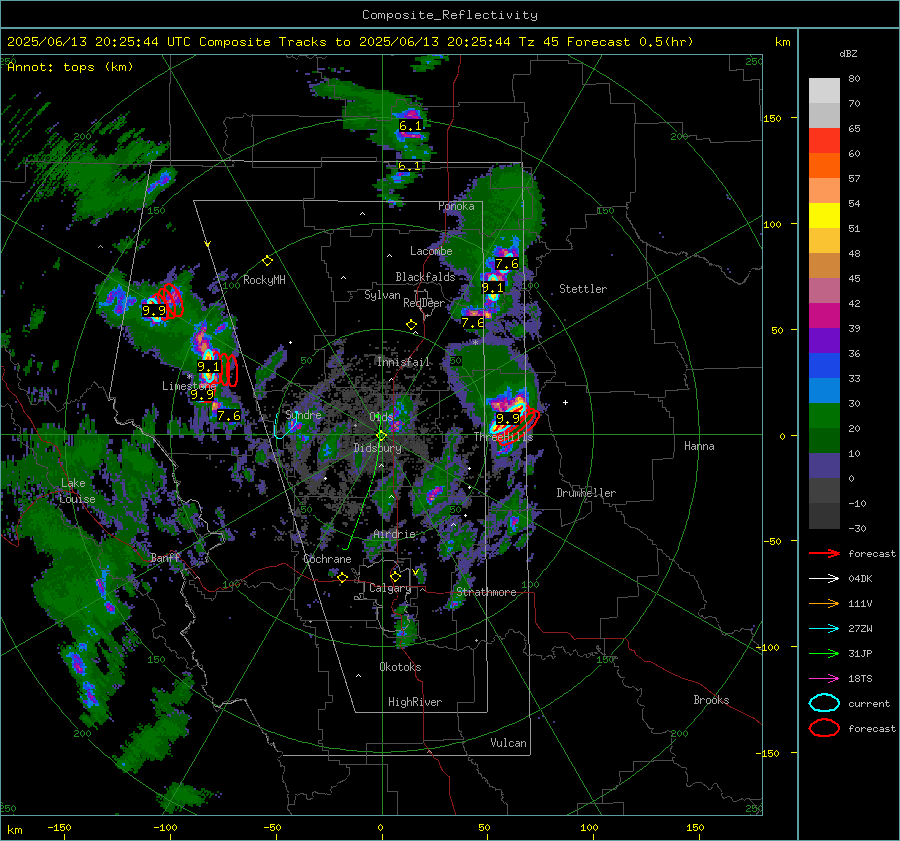Click the Hanna city label

[x=699, y=446]
